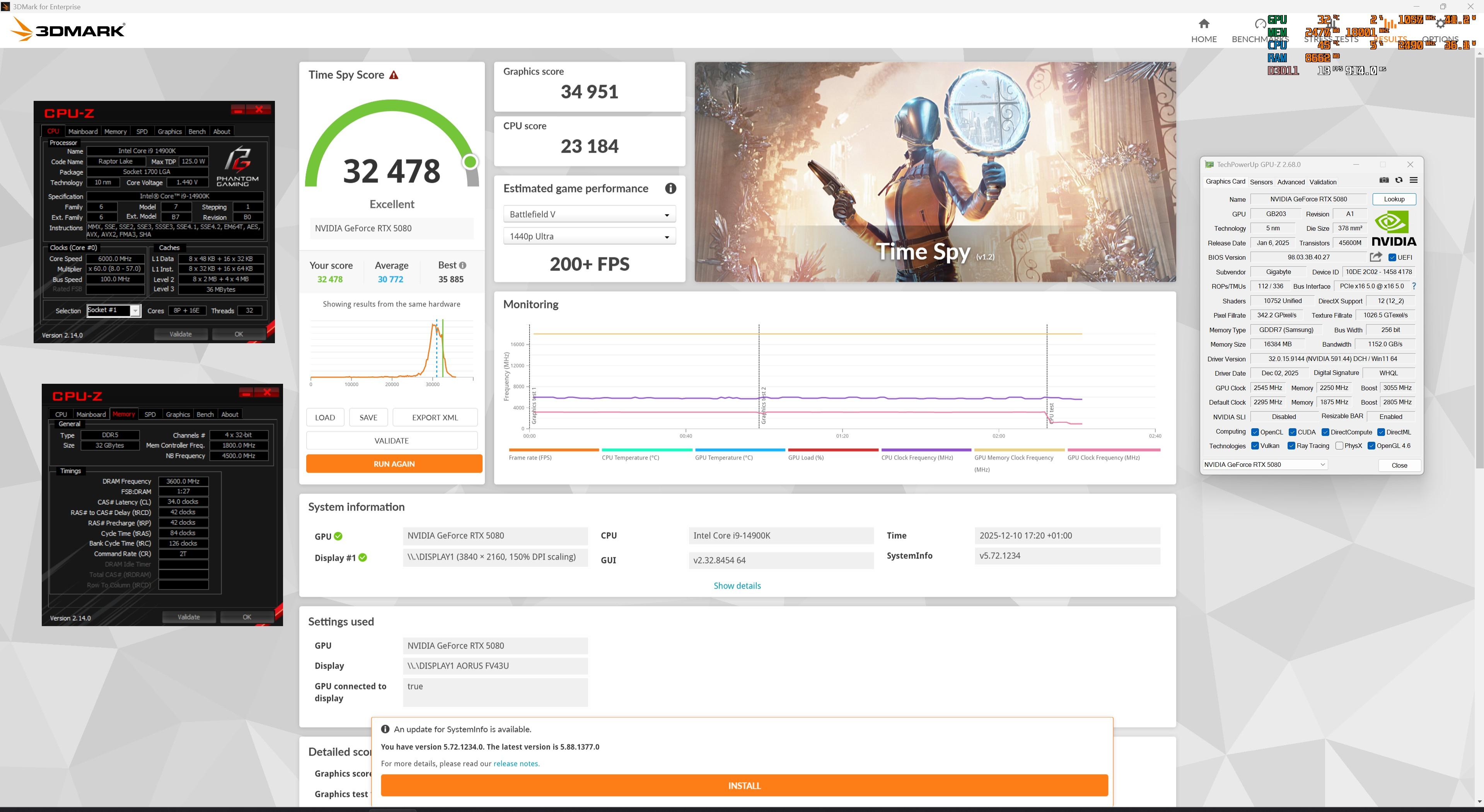This screenshot has width=1484, height=812.
Task: Click the Bus Interface question mark icon
Action: pos(1414,286)
